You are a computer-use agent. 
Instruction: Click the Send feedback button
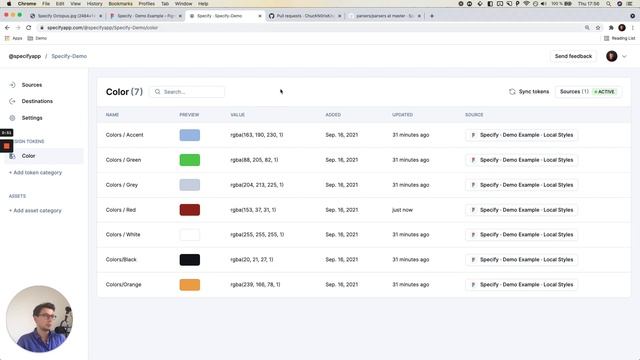click(x=573, y=56)
